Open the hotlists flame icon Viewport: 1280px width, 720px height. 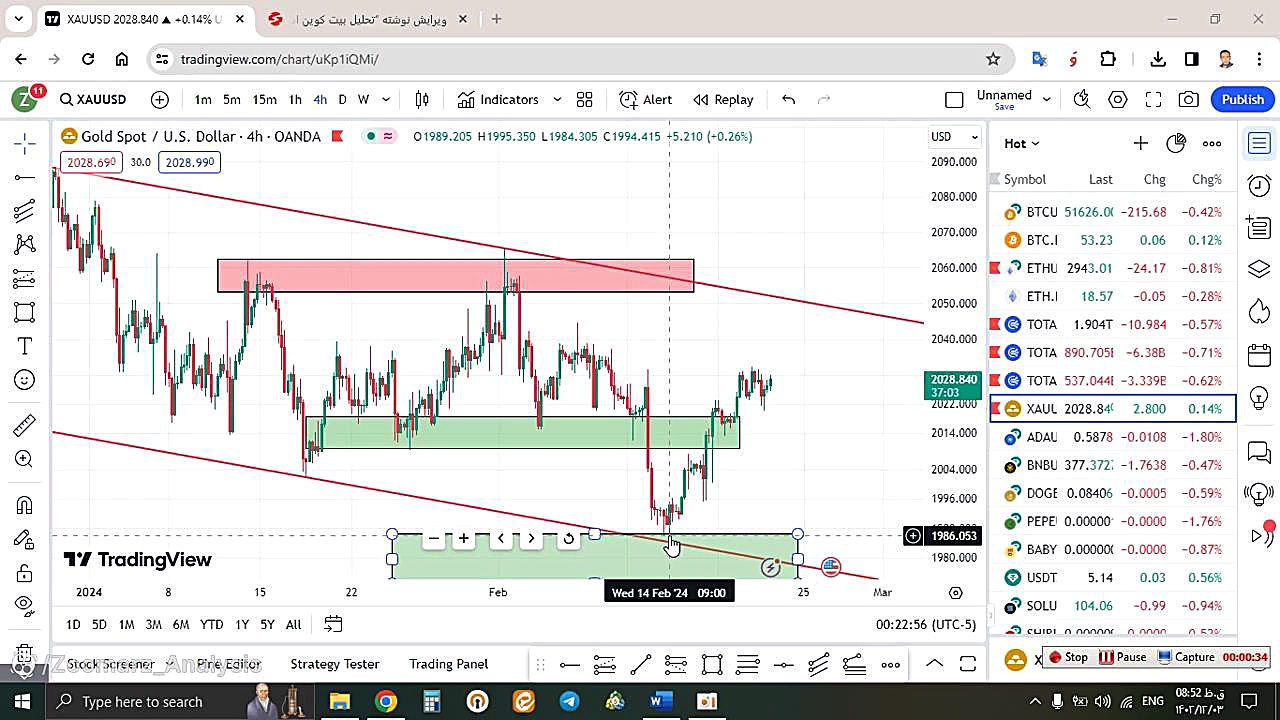pyautogui.click(x=1259, y=312)
